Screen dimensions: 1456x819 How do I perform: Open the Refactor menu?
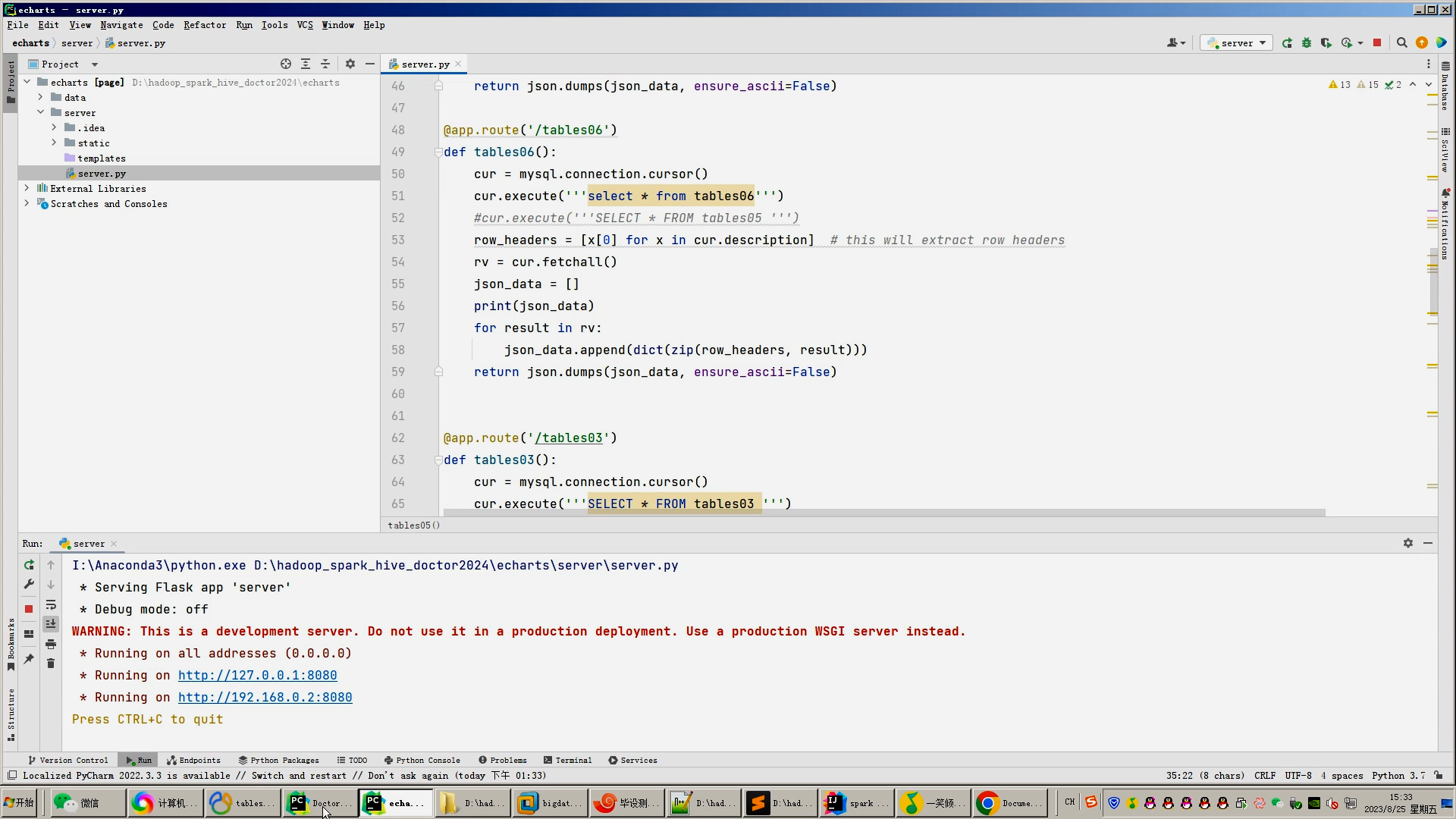click(205, 25)
